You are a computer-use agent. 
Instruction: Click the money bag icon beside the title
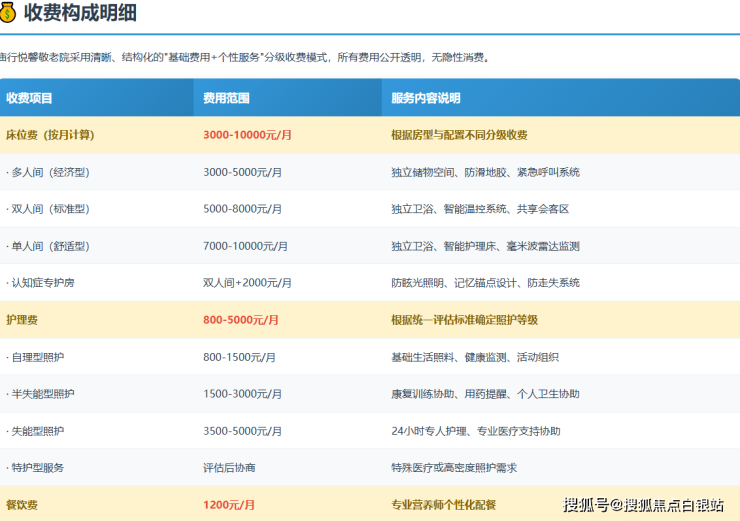(9, 13)
